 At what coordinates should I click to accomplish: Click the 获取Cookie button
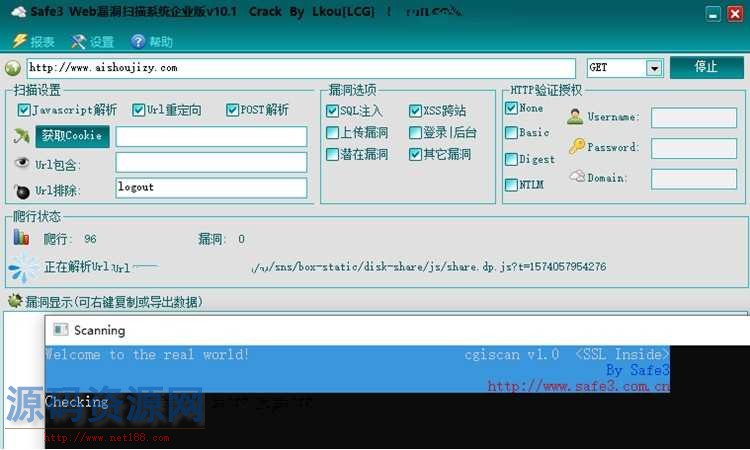(72, 136)
